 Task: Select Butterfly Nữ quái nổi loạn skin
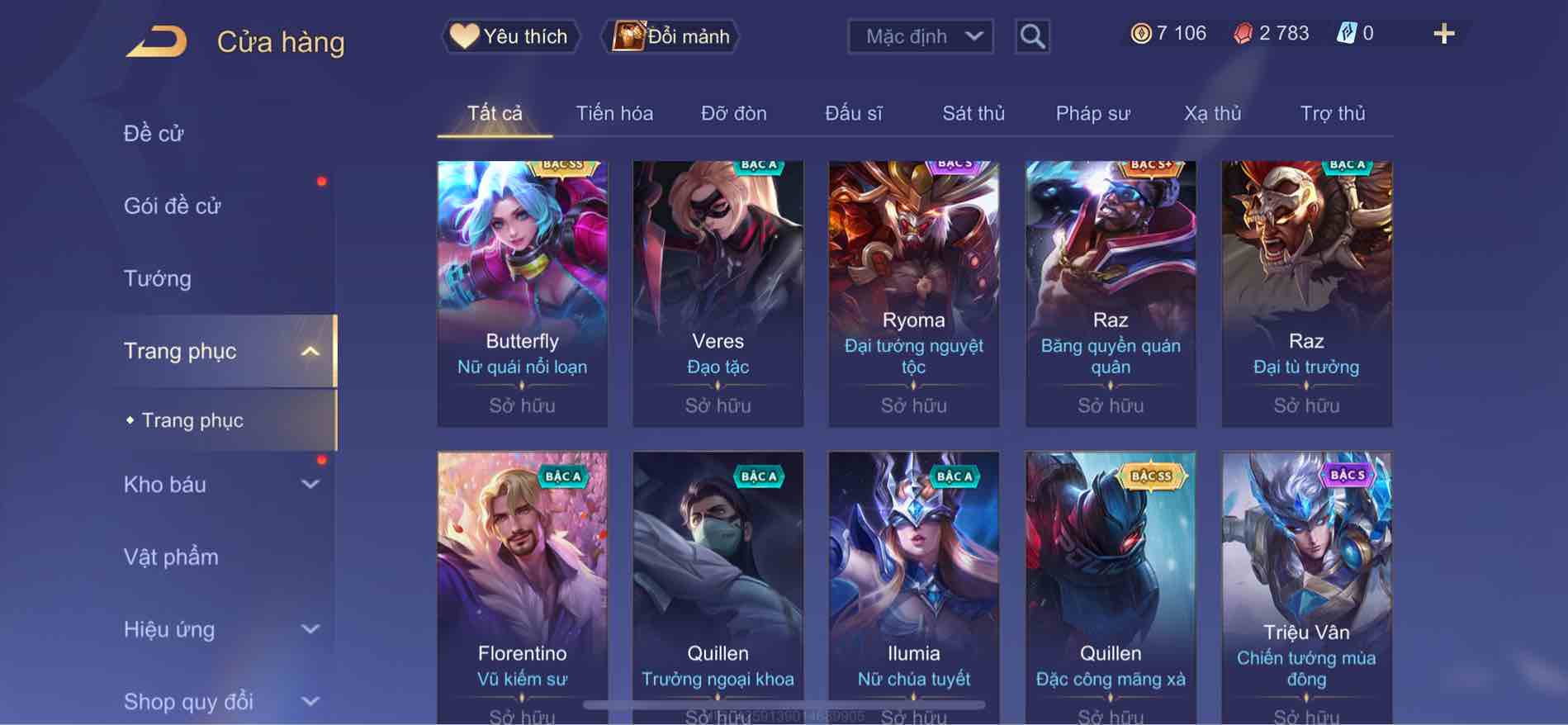point(522,294)
